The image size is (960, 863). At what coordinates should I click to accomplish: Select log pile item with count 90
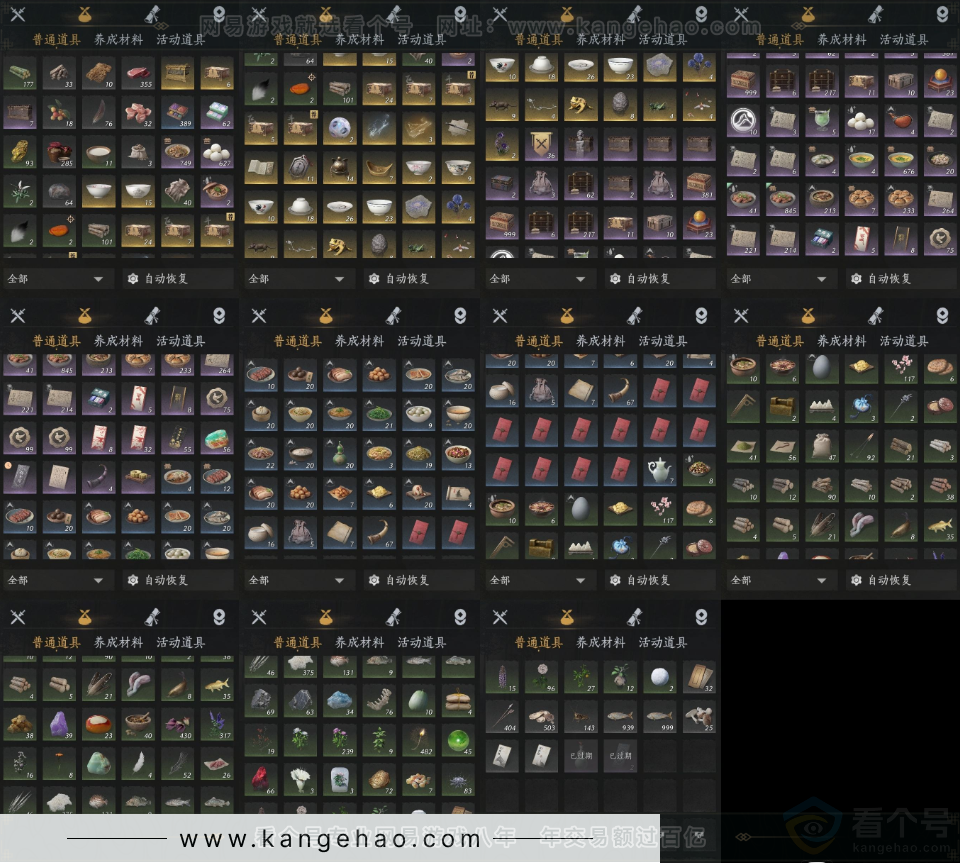(x=822, y=487)
